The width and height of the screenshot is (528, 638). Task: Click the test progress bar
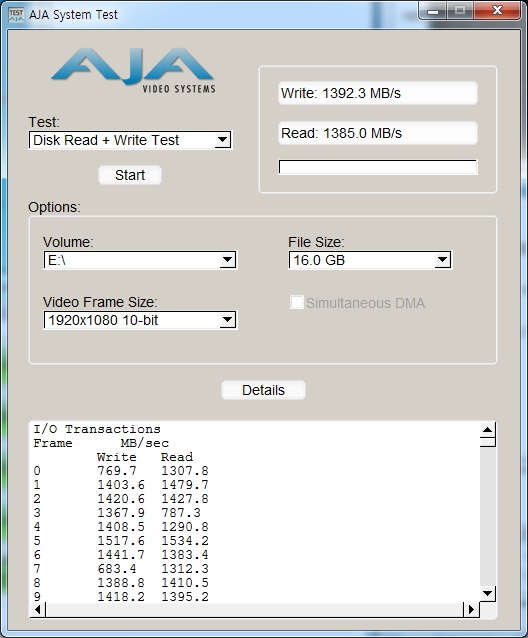coord(377,167)
